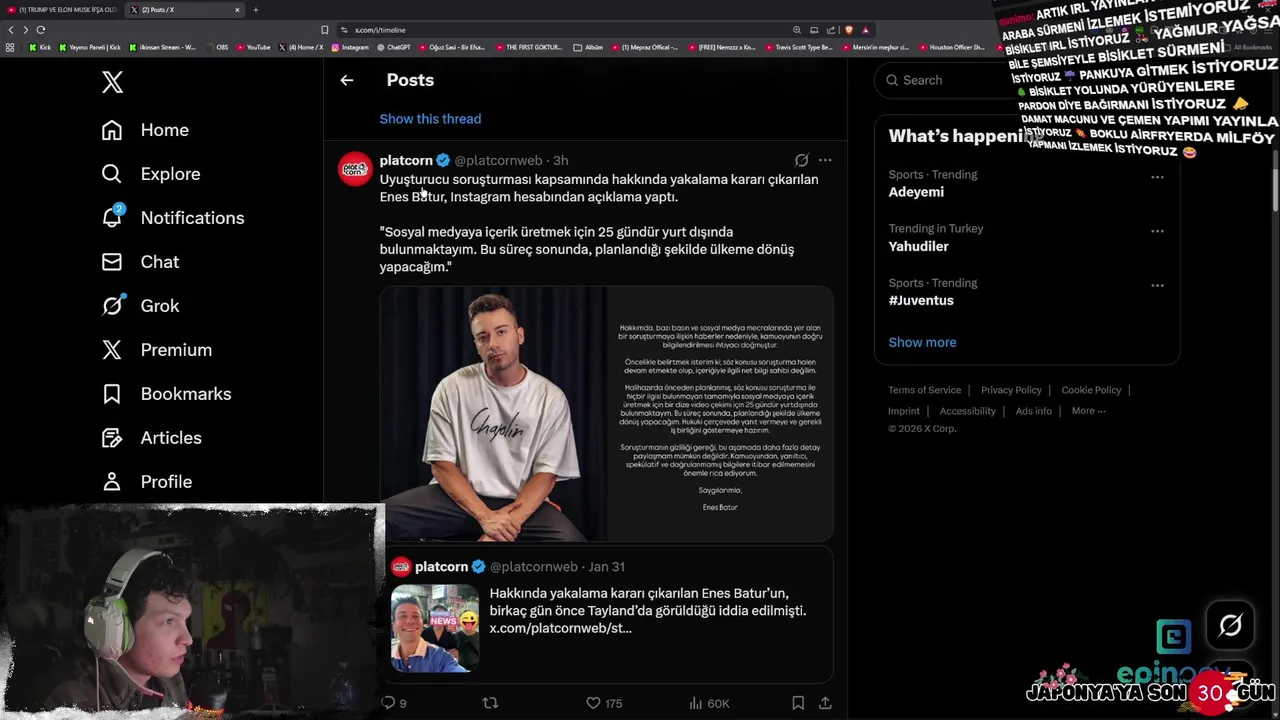This screenshot has height=720, width=1280.
Task: Click the X logo in the sidebar
Action: click(x=112, y=82)
